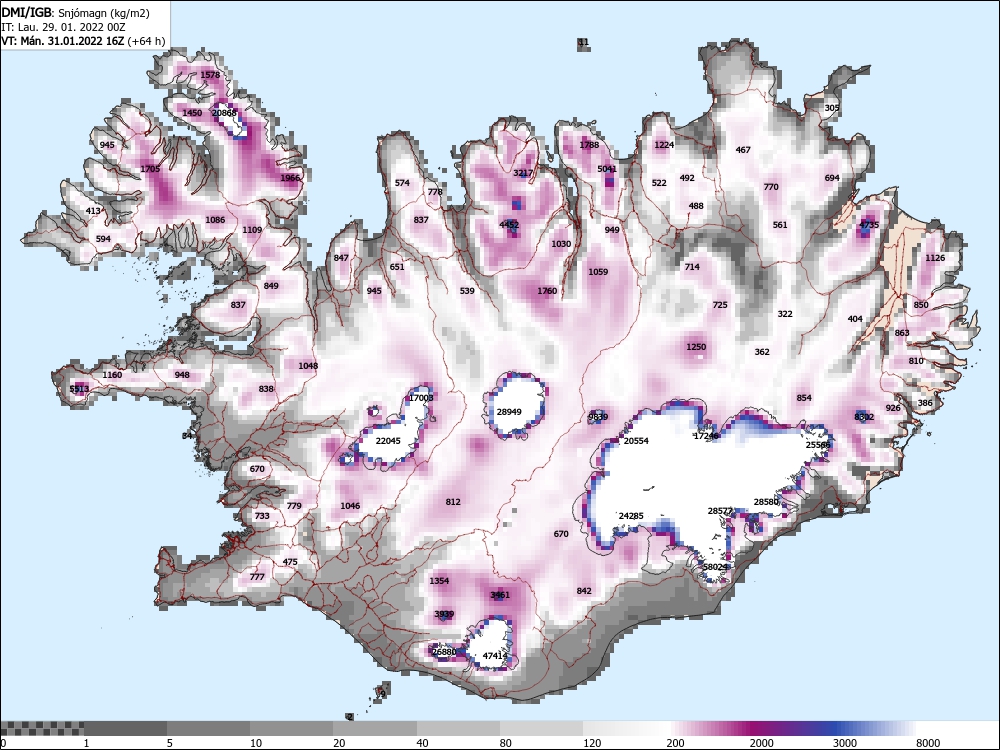Click the map value 733
The width and height of the screenshot is (1000, 750).
coord(261,516)
